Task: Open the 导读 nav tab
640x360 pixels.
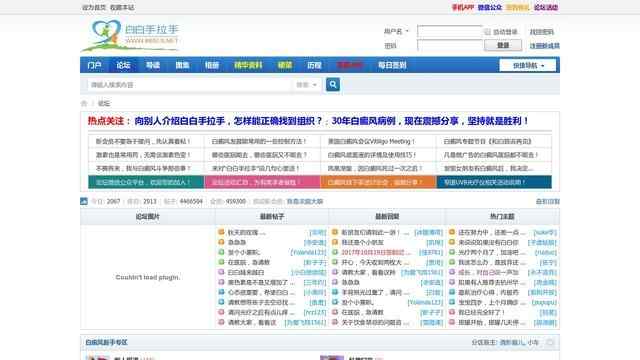Action: (153, 65)
